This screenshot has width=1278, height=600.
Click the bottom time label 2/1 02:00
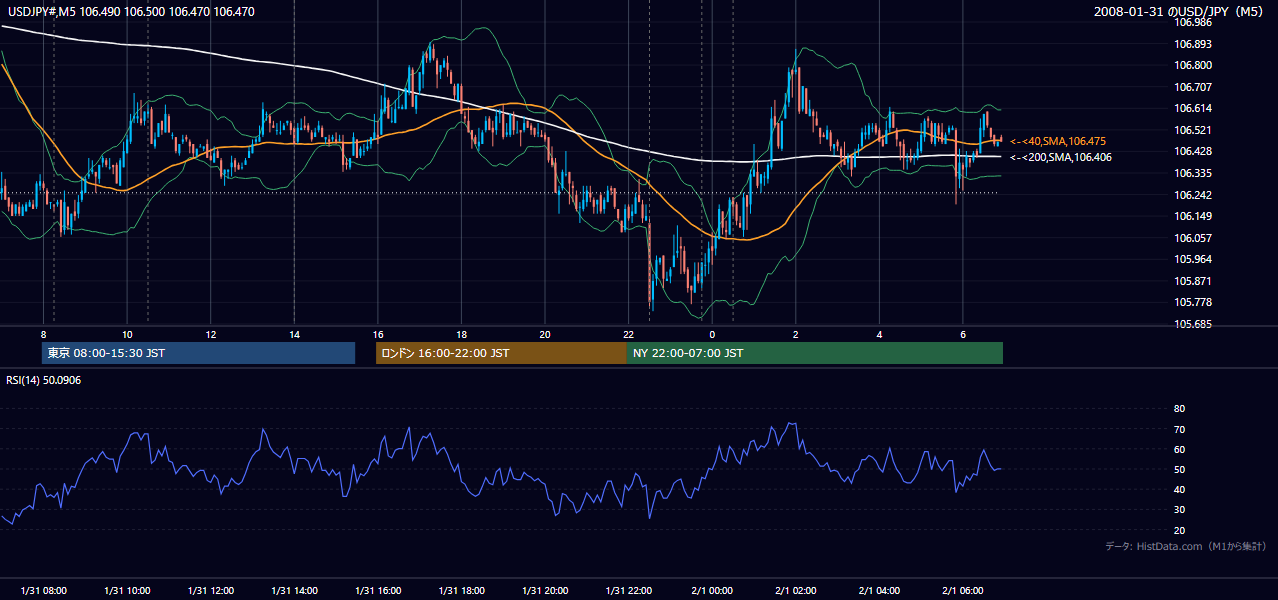pos(795,590)
